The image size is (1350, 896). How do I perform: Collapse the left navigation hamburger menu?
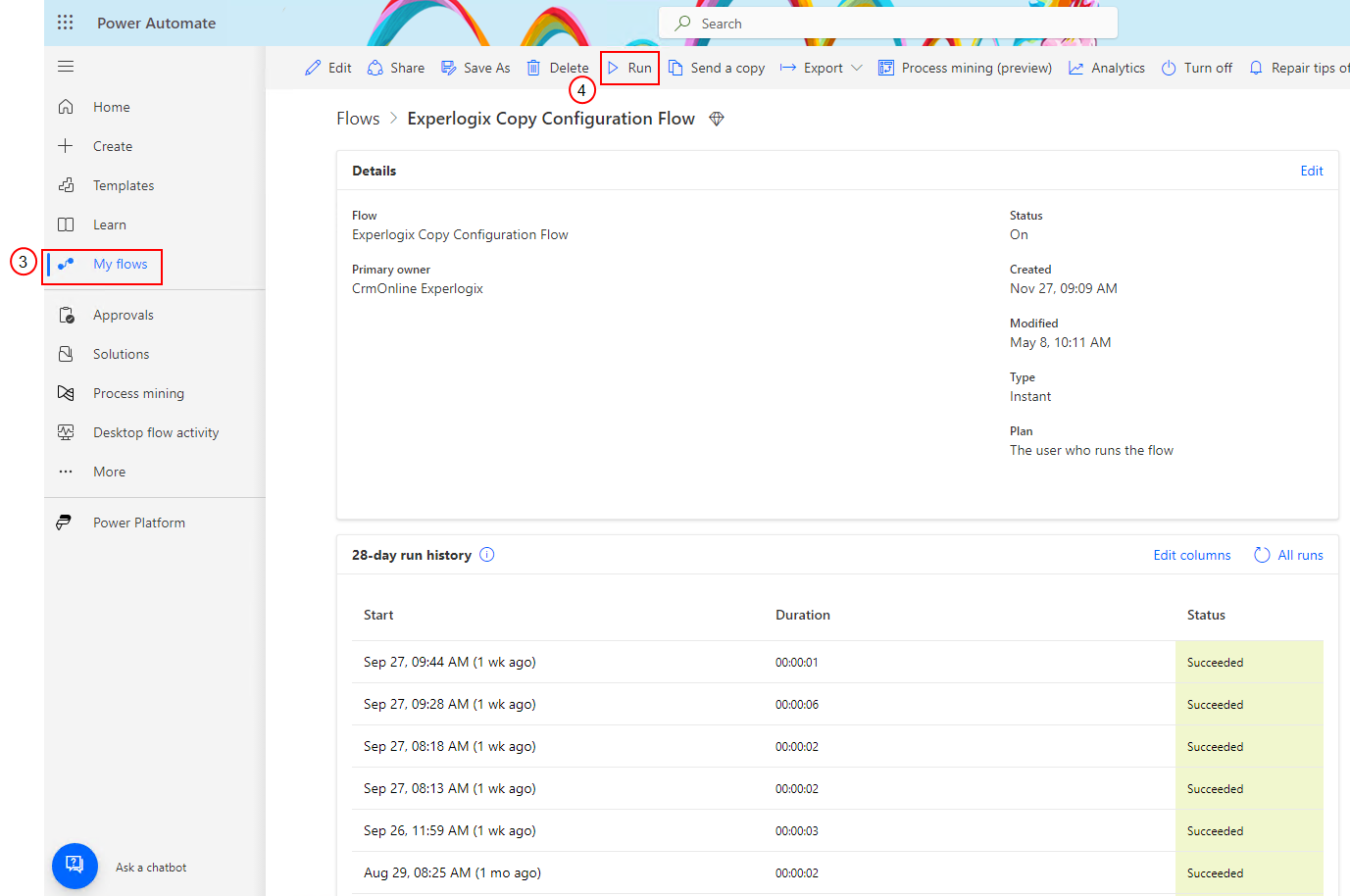pyautogui.click(x=66, y=67)
